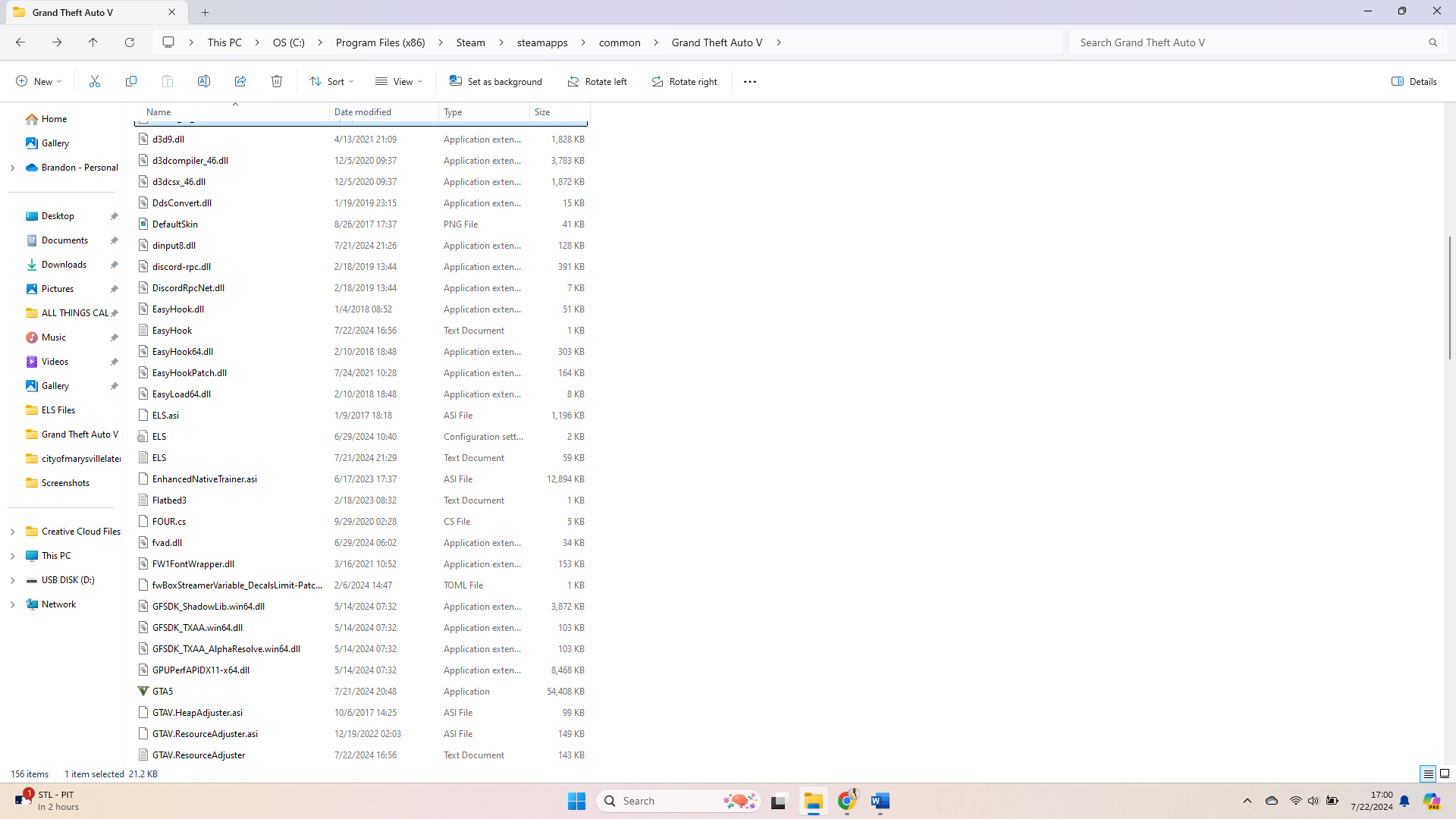
Task: Click the Cut scissors icon
Action: coord(95,81)
